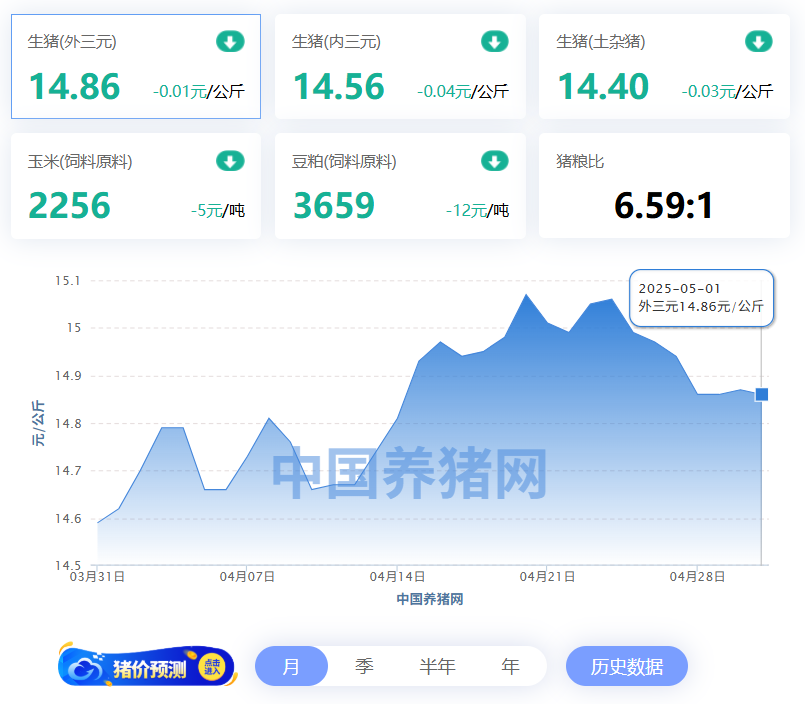Click the 04月07日 axis label
Viewport: 805px width, 704px height.
point(247,577)
